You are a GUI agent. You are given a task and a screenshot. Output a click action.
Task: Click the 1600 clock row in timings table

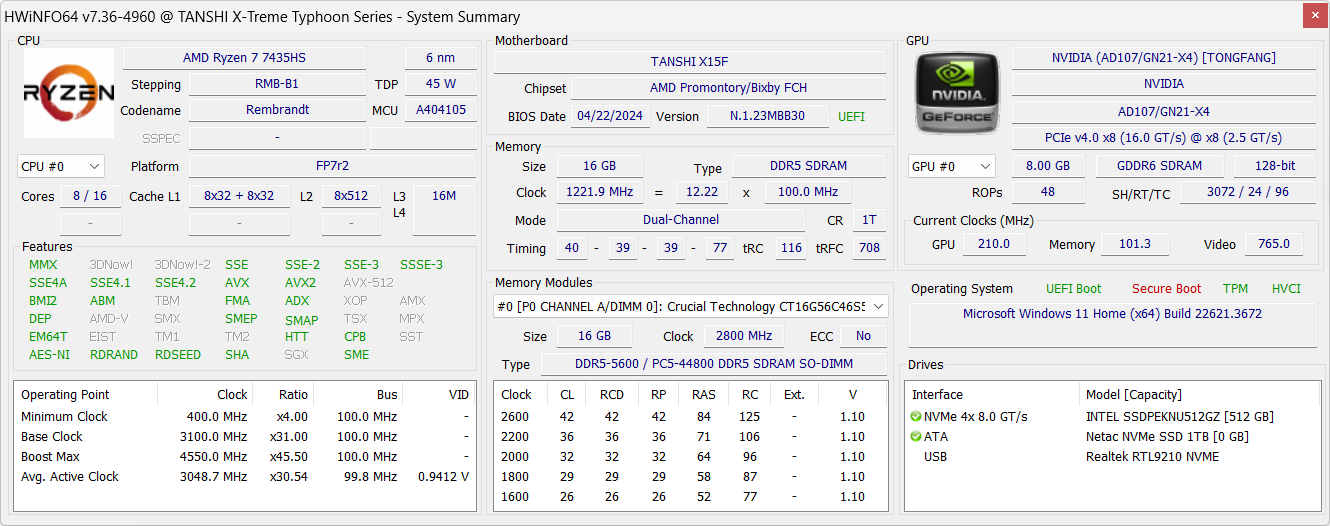coord(690,497)
